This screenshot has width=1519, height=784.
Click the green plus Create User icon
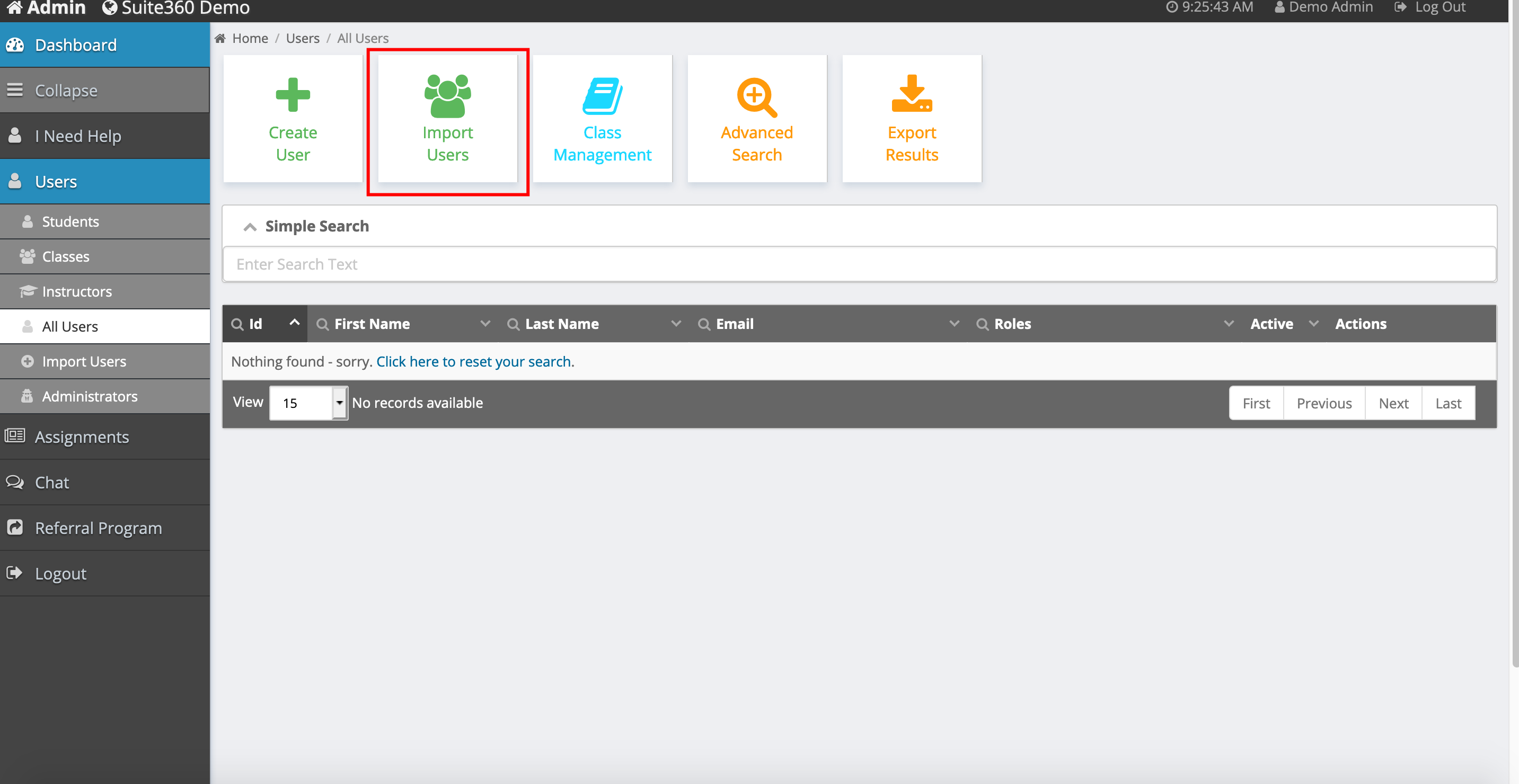click(x=293, y=94)
